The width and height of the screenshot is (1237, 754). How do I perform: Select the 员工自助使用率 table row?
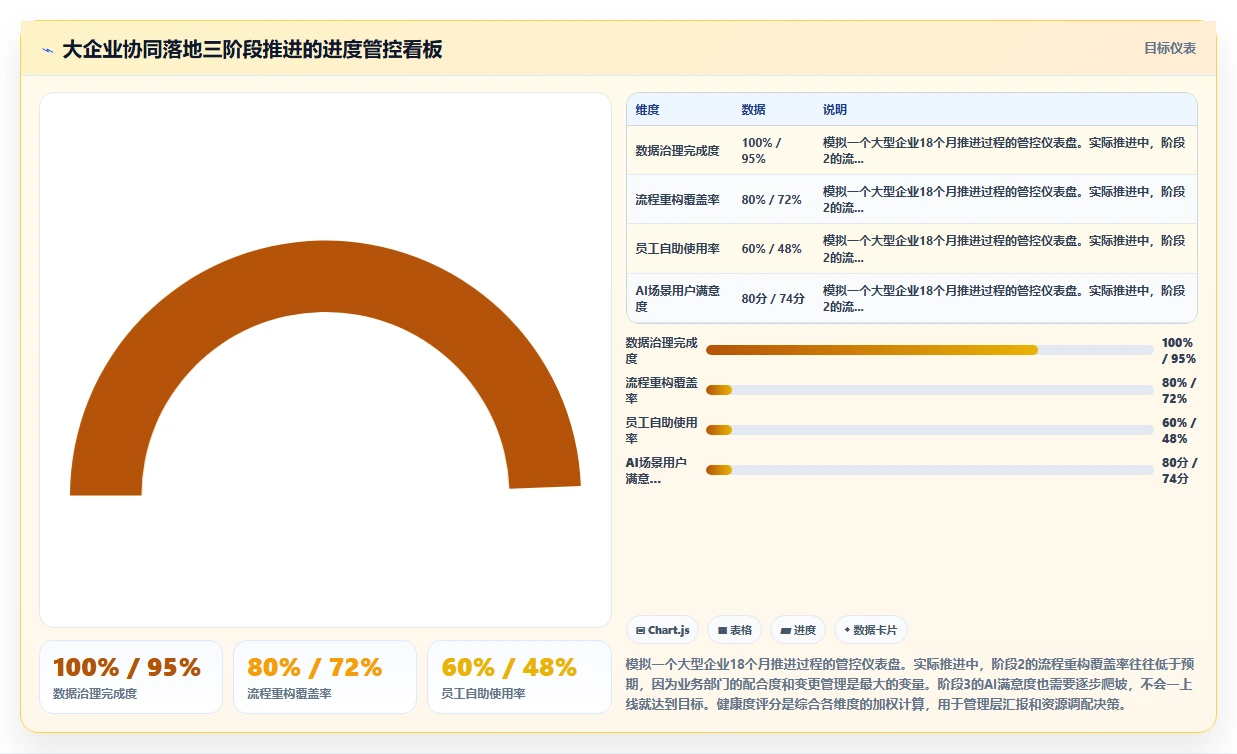click(x=912, y=249)
